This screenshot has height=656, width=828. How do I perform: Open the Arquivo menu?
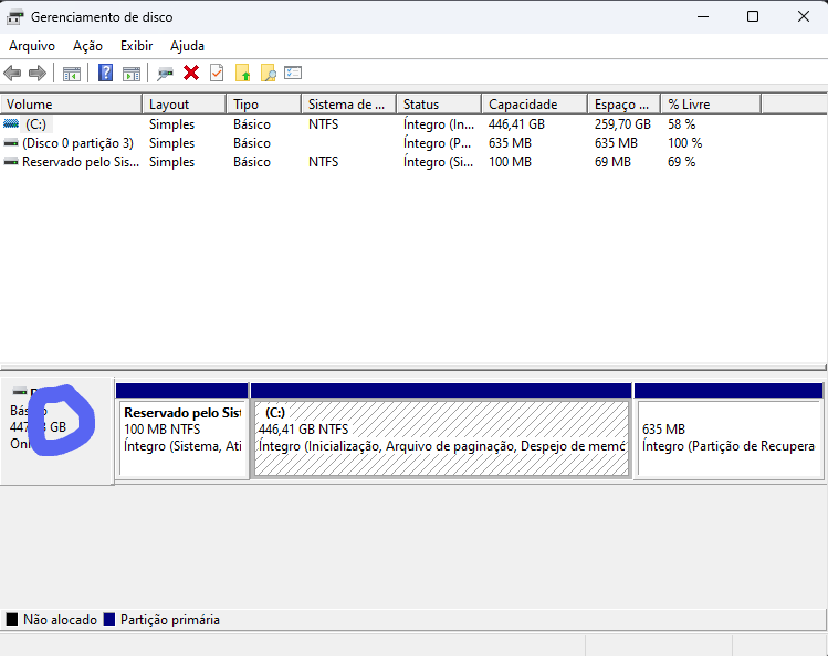pyautogui.click(x=32, y=46)
